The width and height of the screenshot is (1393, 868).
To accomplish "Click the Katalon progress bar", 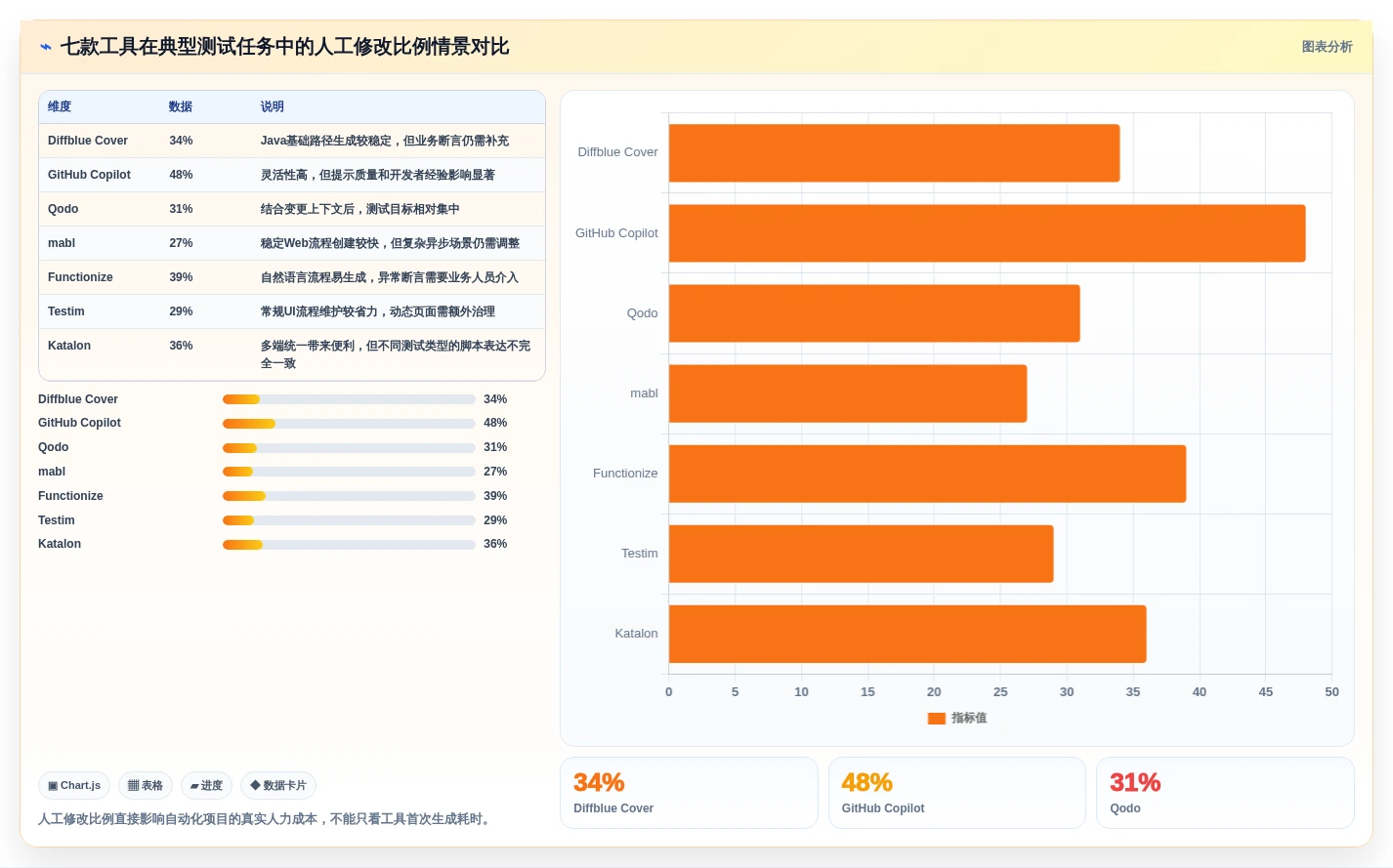I will [349, 545].
